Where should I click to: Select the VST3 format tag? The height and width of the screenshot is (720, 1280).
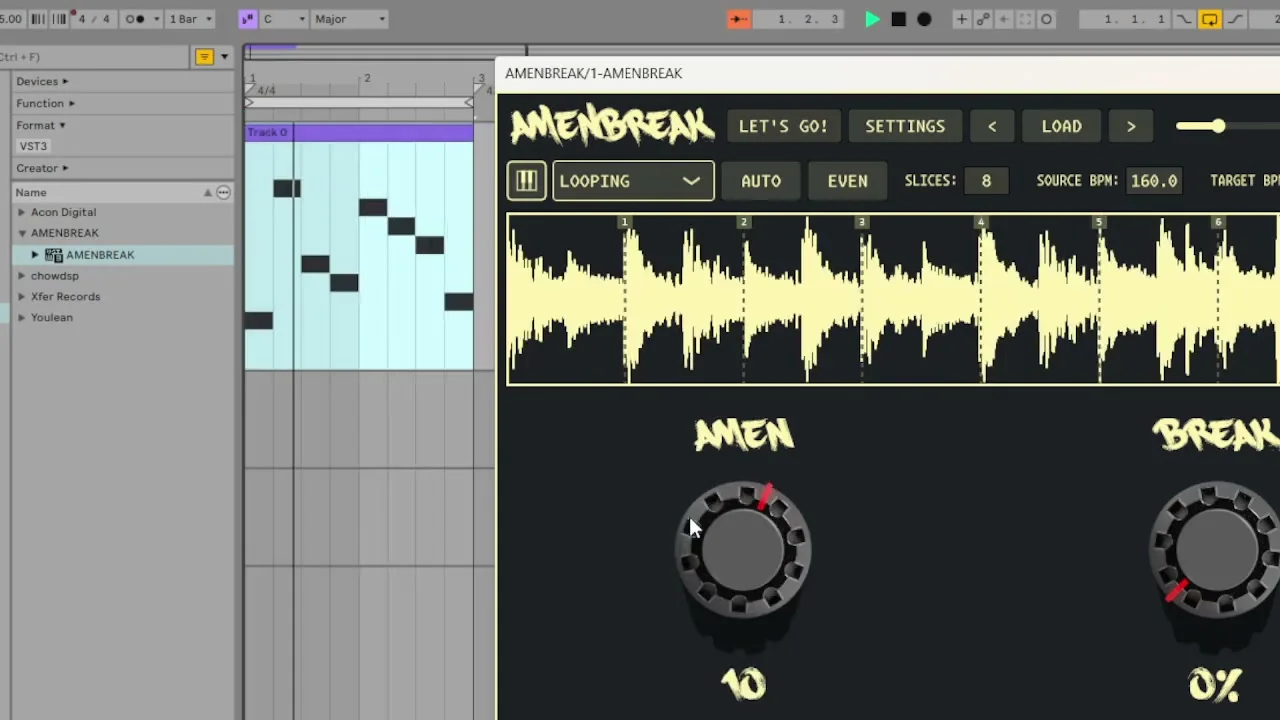tap(33, 146)
